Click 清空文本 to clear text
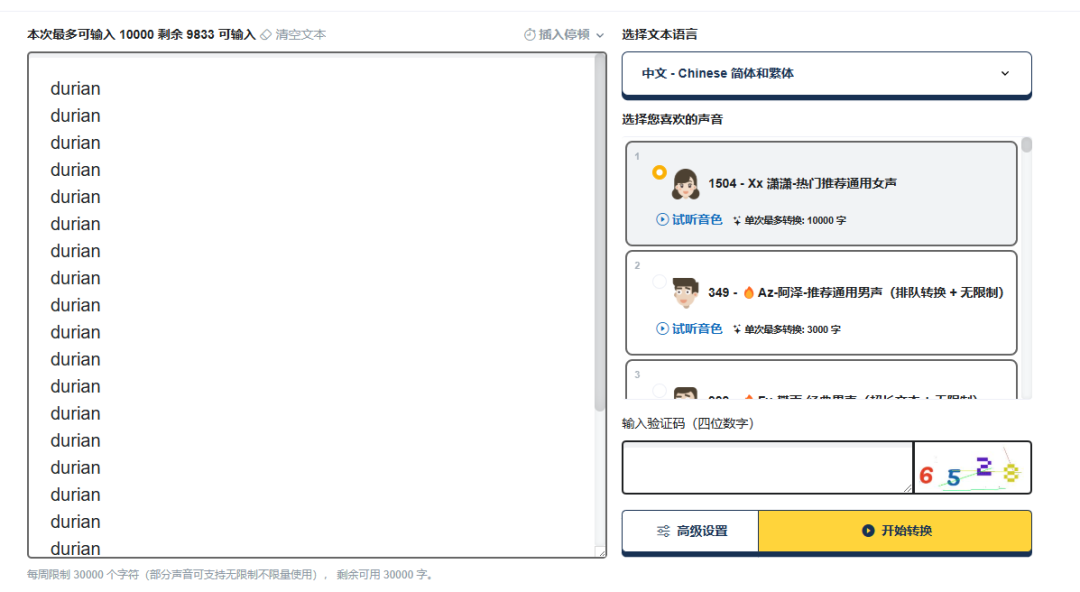The image size is (1080, 592). [300, 34]
